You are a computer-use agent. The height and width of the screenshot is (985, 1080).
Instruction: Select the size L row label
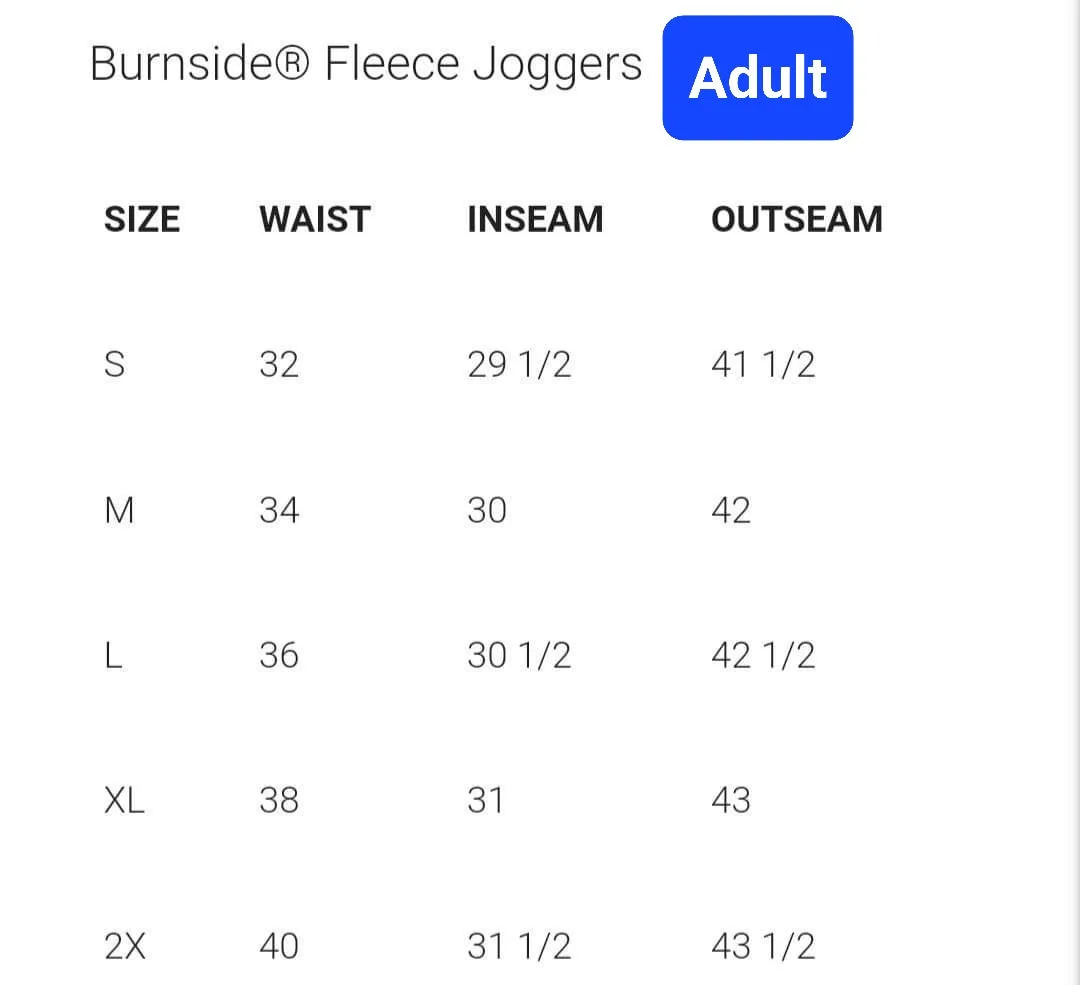(114, 655)
